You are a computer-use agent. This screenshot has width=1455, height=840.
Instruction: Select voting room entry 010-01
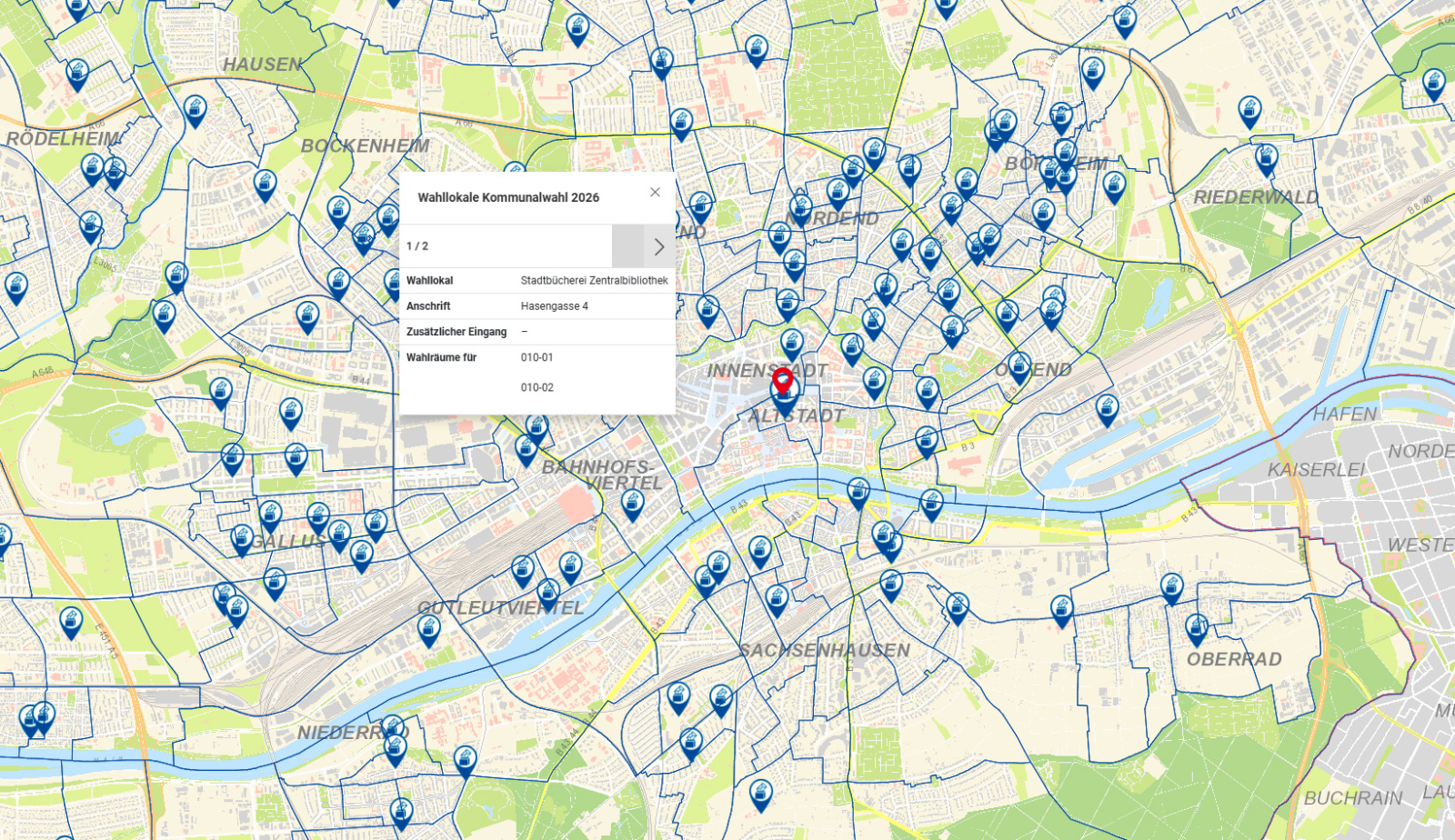[x=537, y=357]
